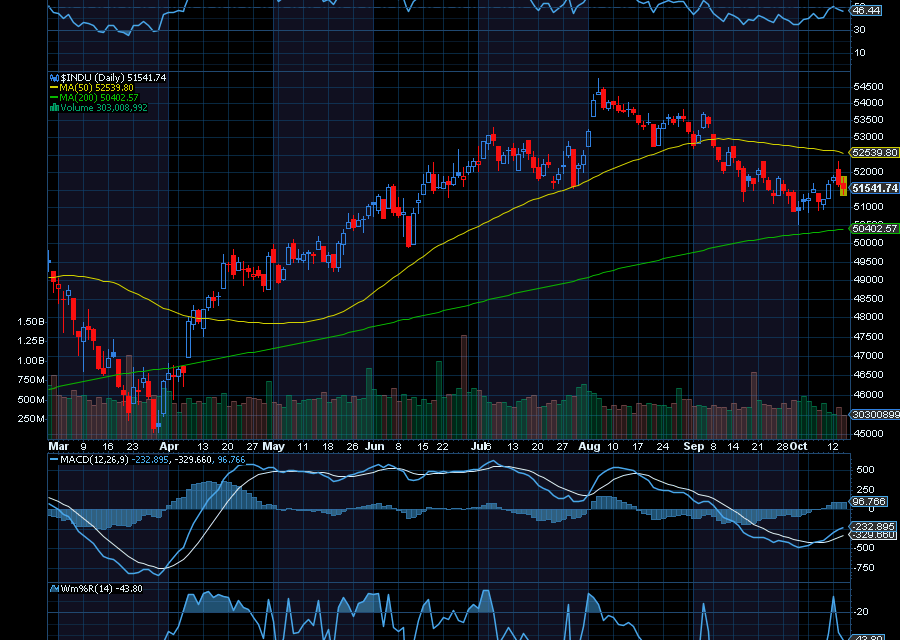Click the "Volume 303,008,992" legend text
900x640 pixels.
point(104,107)
